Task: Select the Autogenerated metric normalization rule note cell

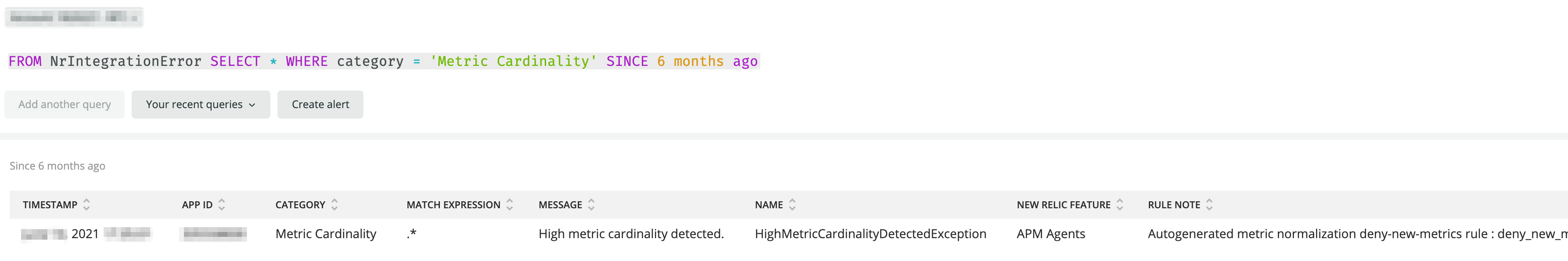Action: pyautogui.click(x=1357, y=234)
